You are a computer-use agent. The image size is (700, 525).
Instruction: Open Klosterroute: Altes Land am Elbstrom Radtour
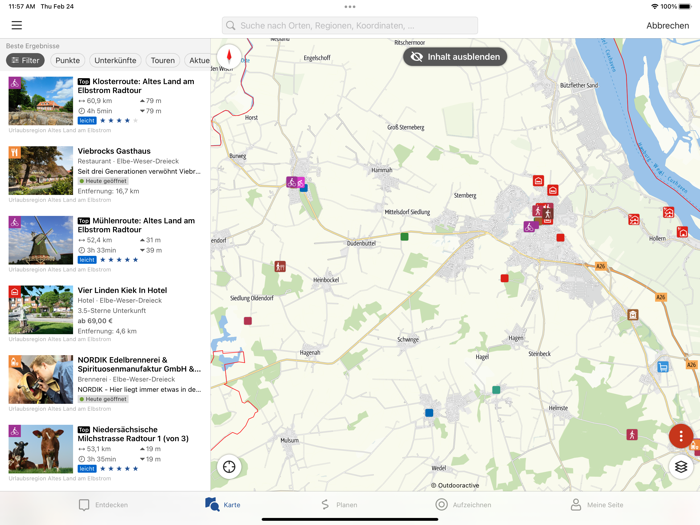click(x=136, y=86)
